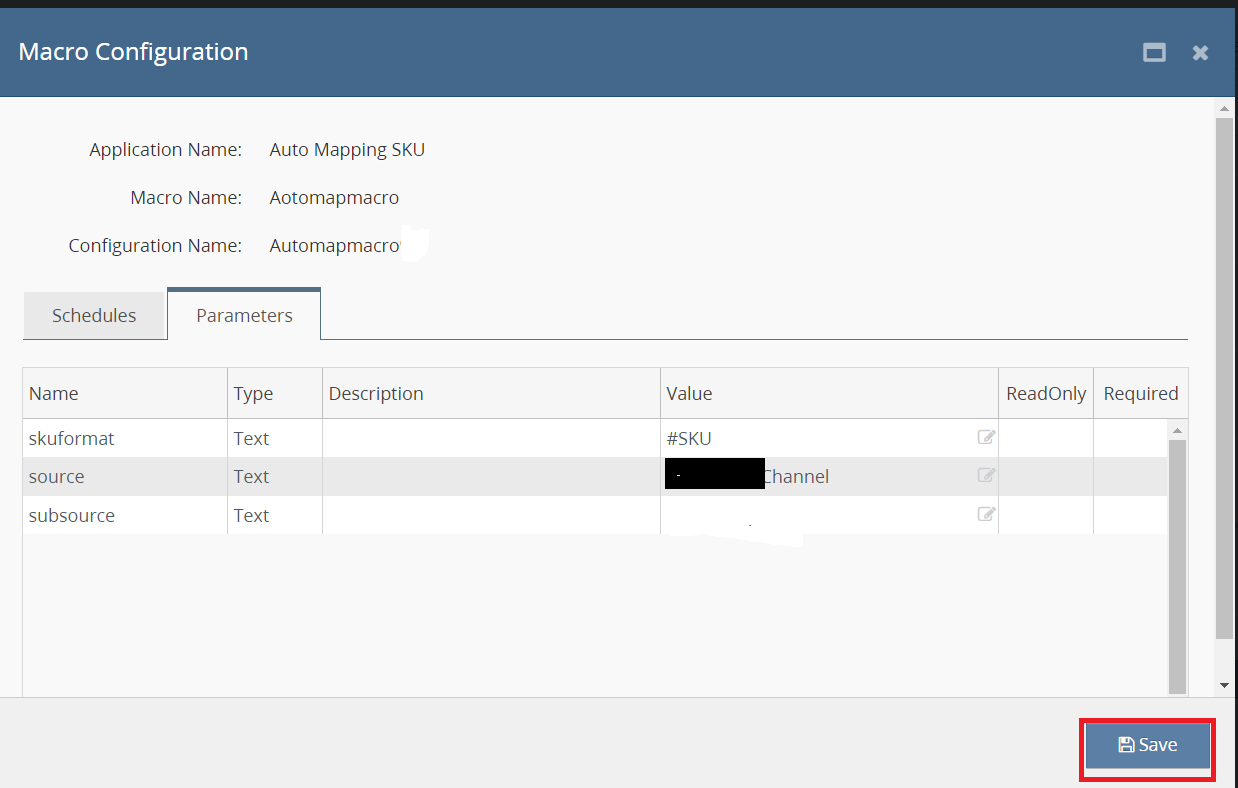Screen dimensions: 1238x788
Task: Click the Type column header
Action: point(253,393)
